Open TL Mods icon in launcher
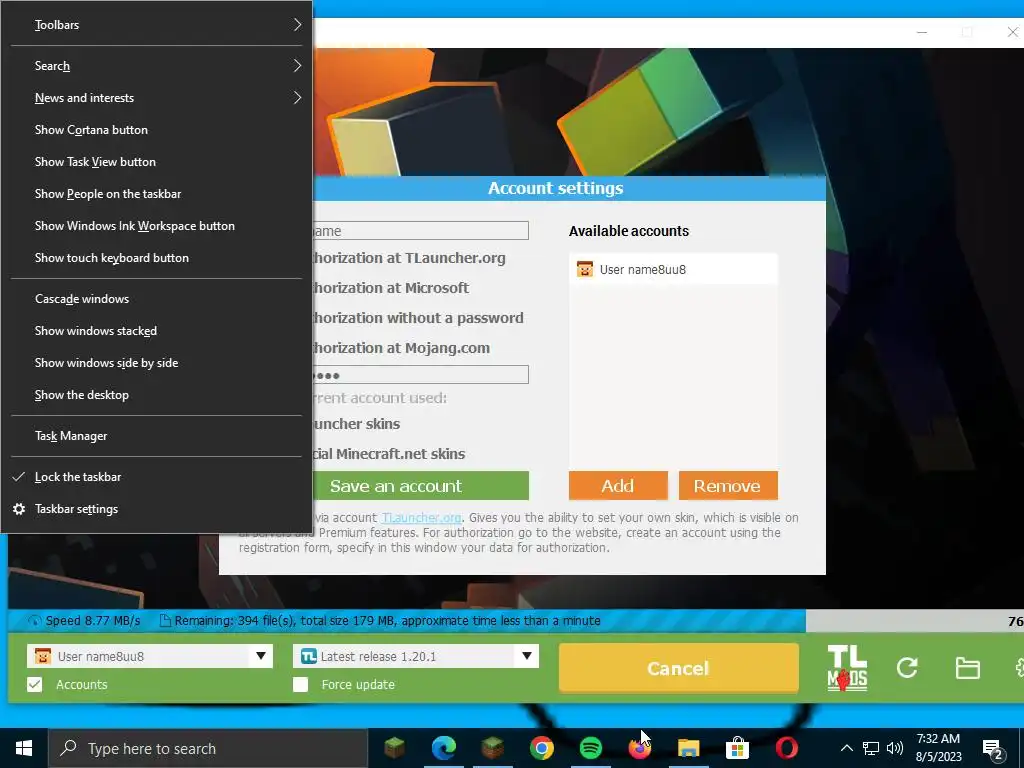This screenshot has height=768, width=1024. click(x=847, y=667)
